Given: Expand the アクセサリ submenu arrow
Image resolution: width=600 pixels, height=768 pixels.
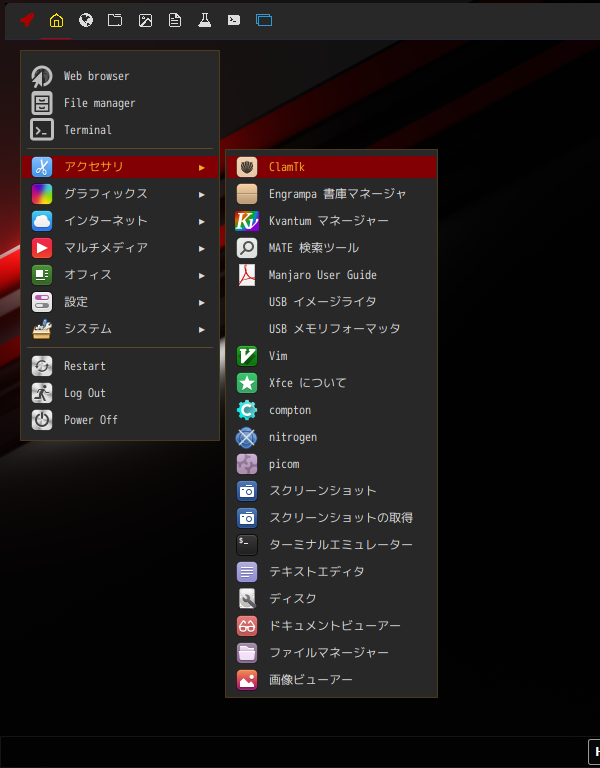Looking at the screenshot, I should [202, 168].
